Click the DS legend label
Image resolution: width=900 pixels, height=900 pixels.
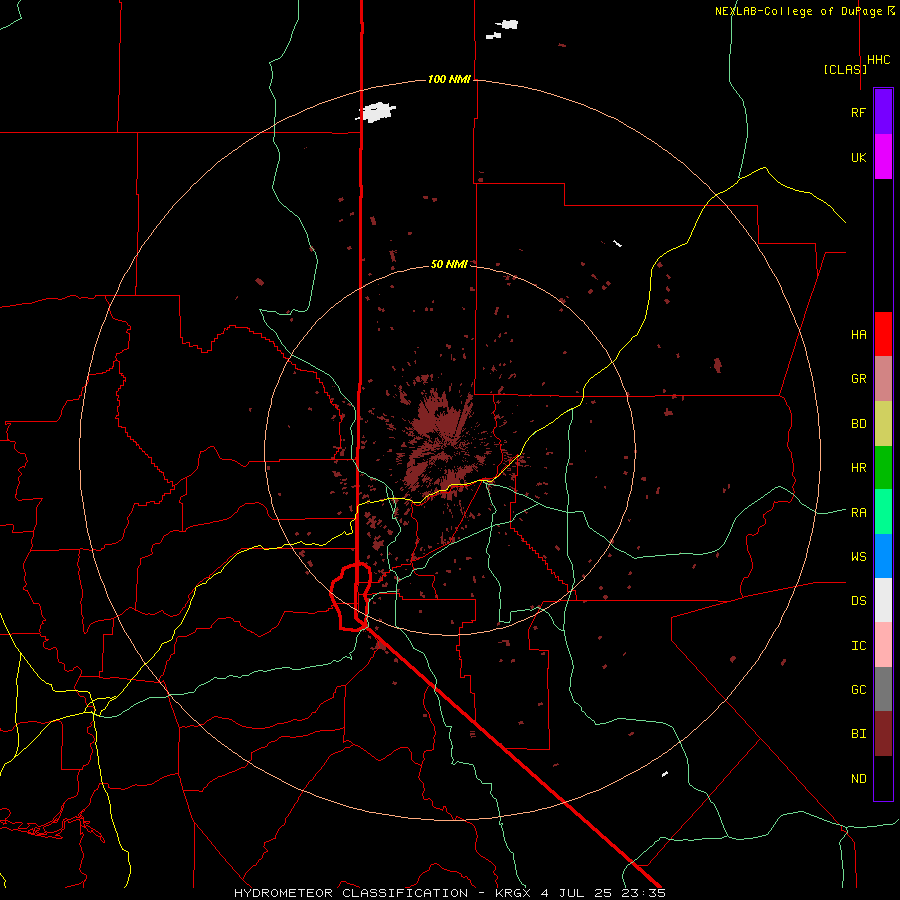pos(858,601)
